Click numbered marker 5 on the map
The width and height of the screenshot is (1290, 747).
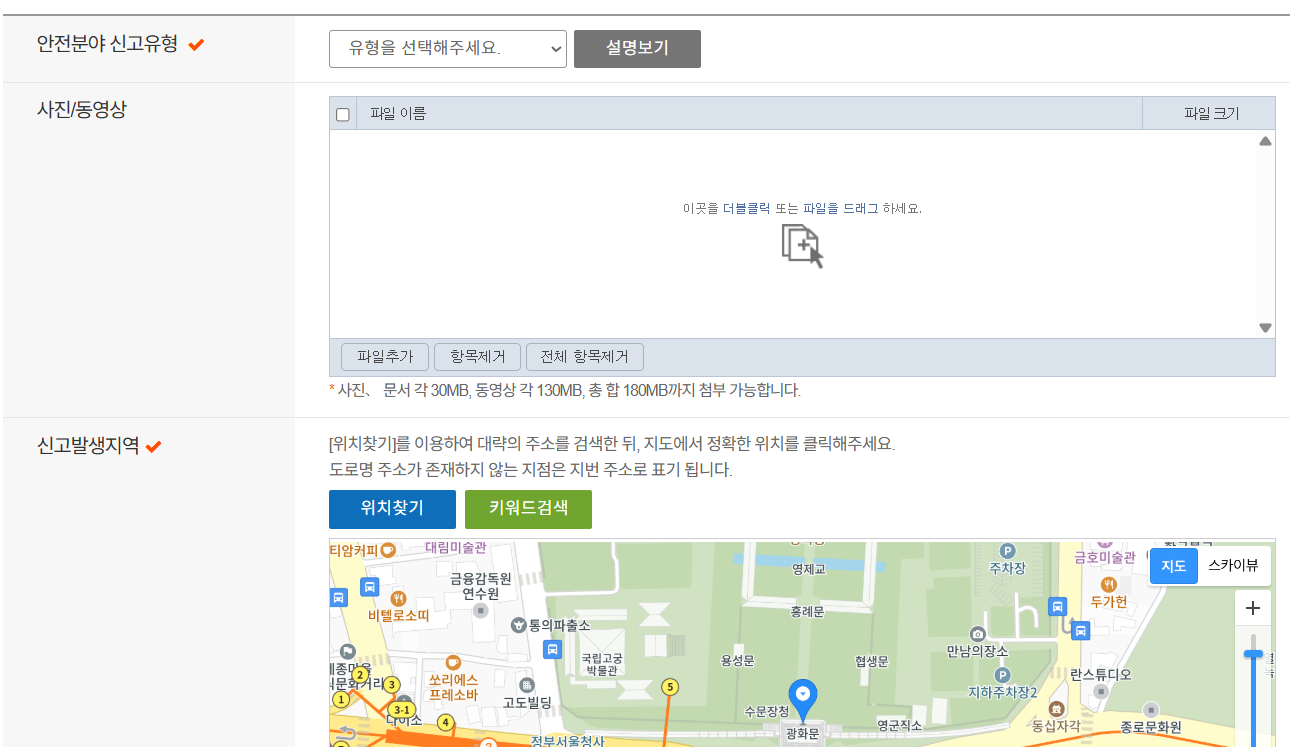pyautogui.click(x=669, y=688)
